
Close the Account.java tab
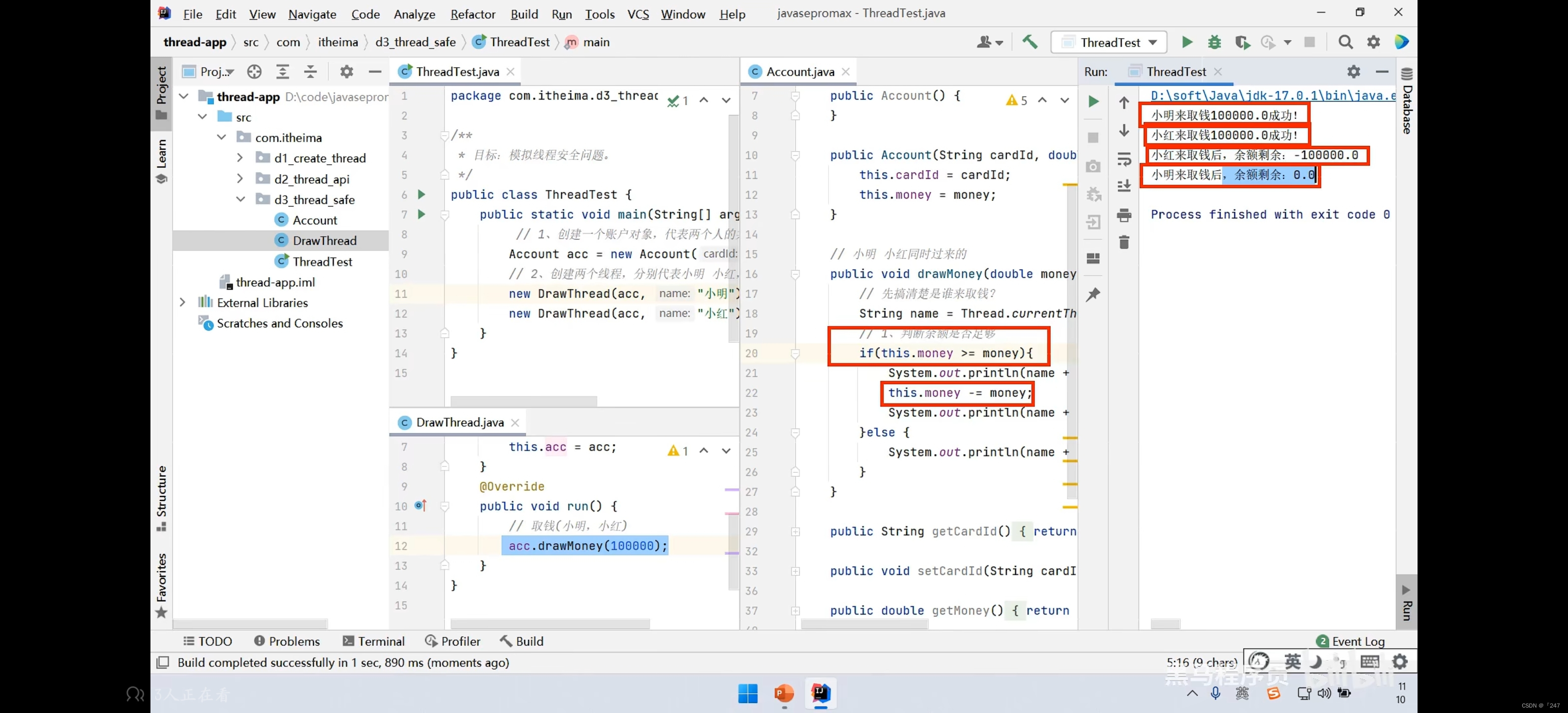[x=845, y=72]
